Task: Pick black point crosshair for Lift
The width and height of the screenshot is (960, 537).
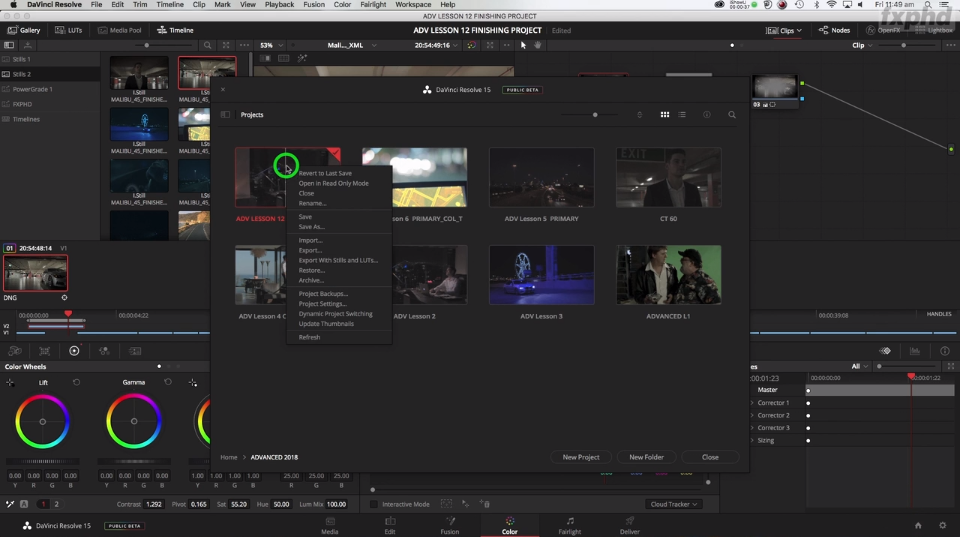Action: click(x=10, y=383)
